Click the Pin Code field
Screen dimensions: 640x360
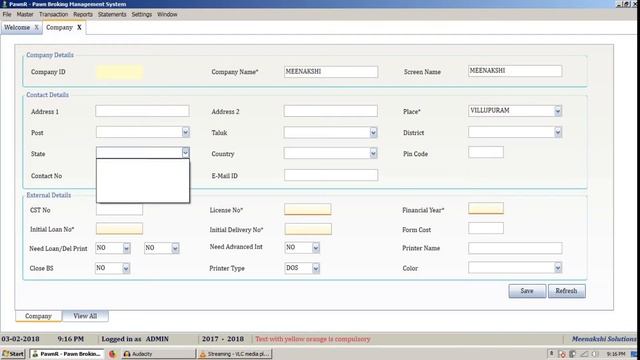point(486,152)
